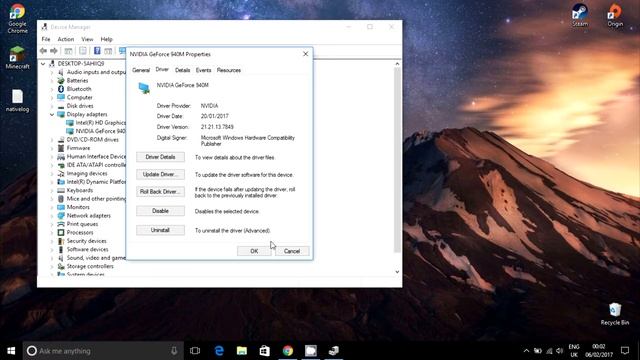Open File Explorer from the taskbar
This screenshot has width=640, height=360.
click(x=242, y=351)
